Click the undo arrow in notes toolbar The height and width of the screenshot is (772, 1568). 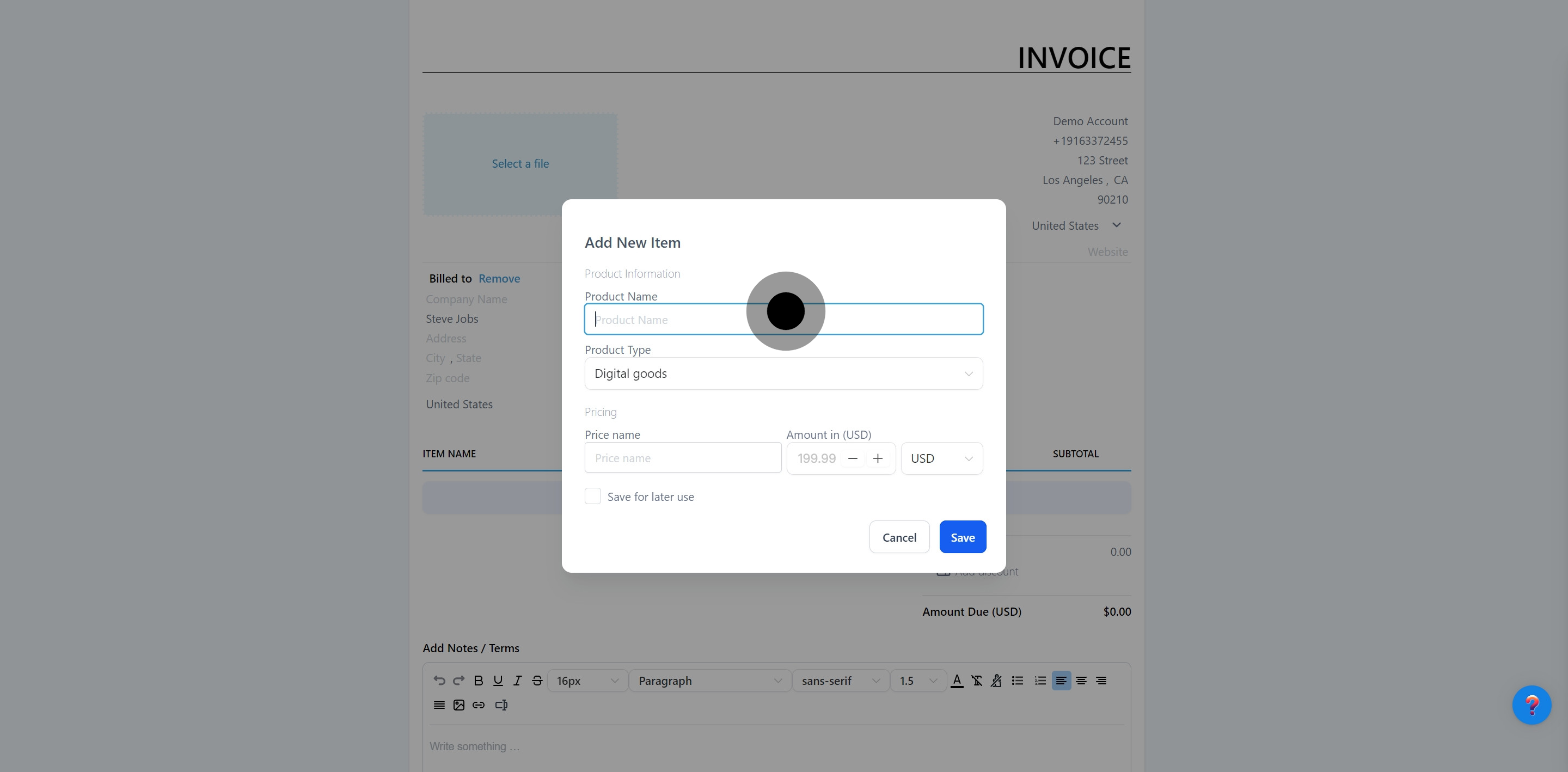click(x=439, y=681)
